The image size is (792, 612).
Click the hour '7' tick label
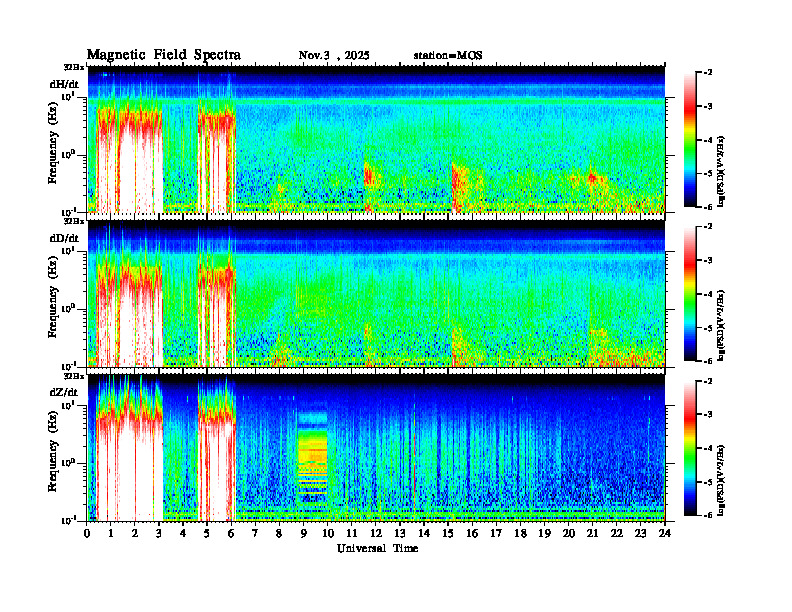[x=256, y=533]
